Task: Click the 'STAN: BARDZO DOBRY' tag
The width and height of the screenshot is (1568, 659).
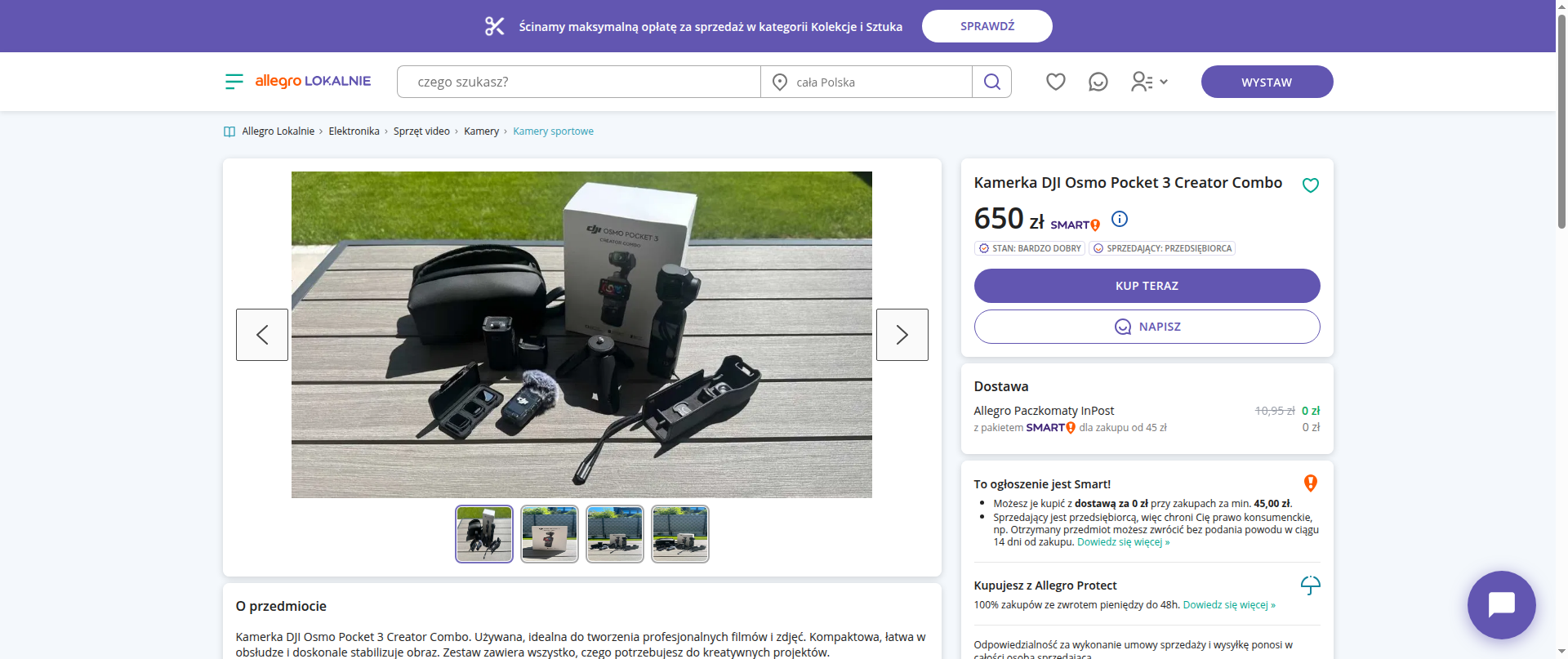Action: [x=1030, y=248]
